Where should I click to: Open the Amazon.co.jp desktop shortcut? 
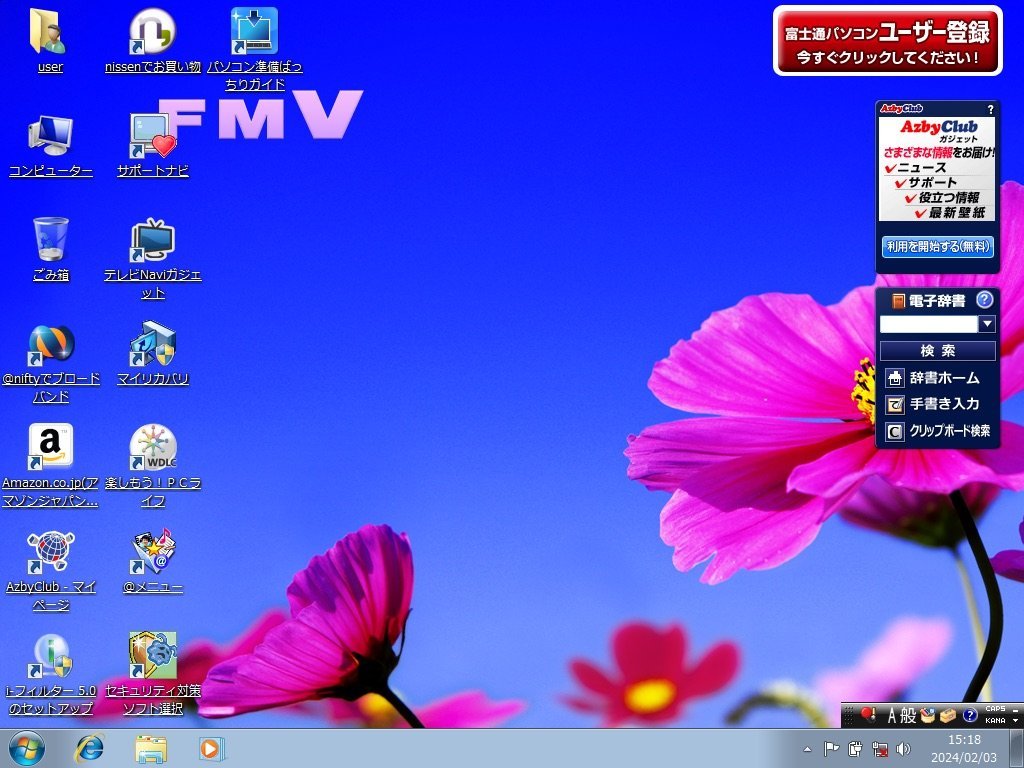pos(50,450)
